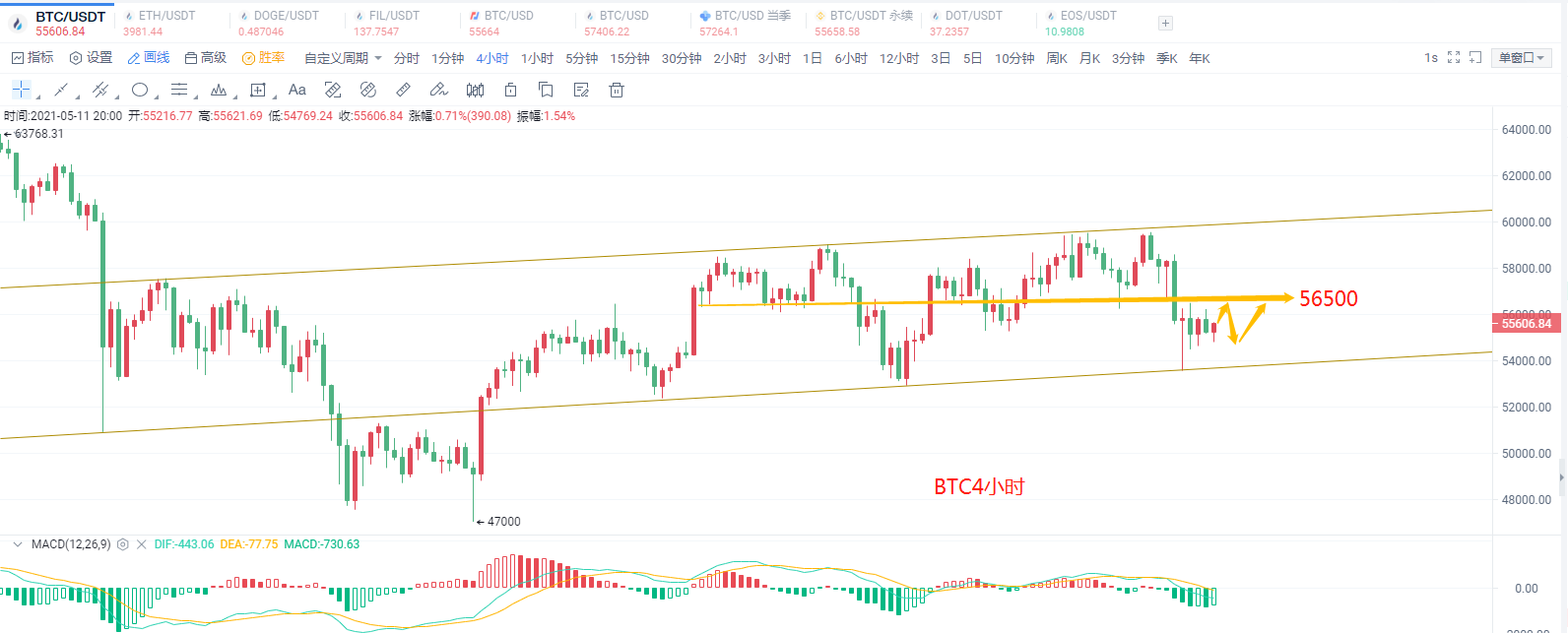Open the 自定义周期 custom period dropdown
The image size is (1568, 633).
coord(343,58)
